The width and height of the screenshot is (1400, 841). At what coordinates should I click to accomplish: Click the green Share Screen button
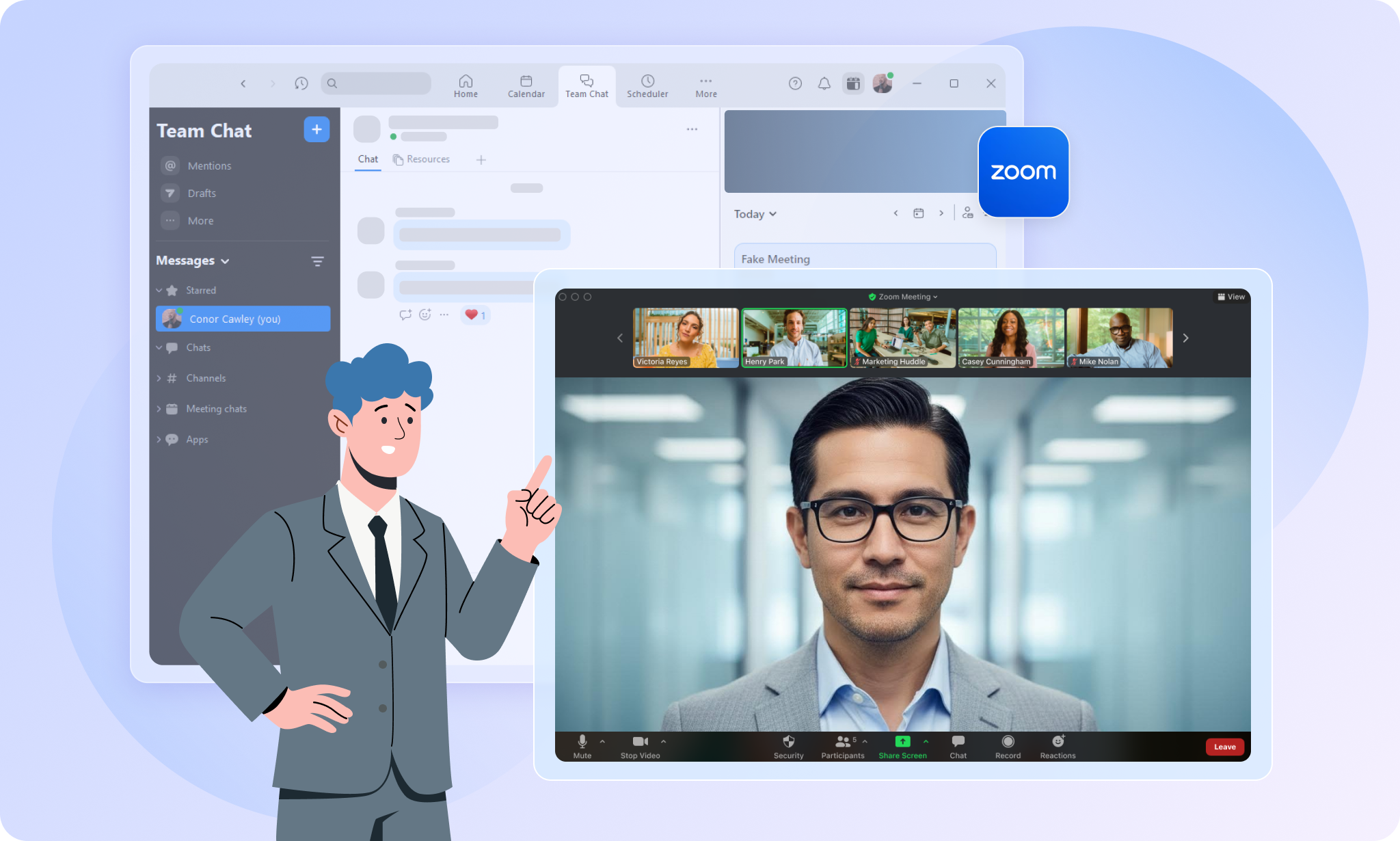click(903, 747)
